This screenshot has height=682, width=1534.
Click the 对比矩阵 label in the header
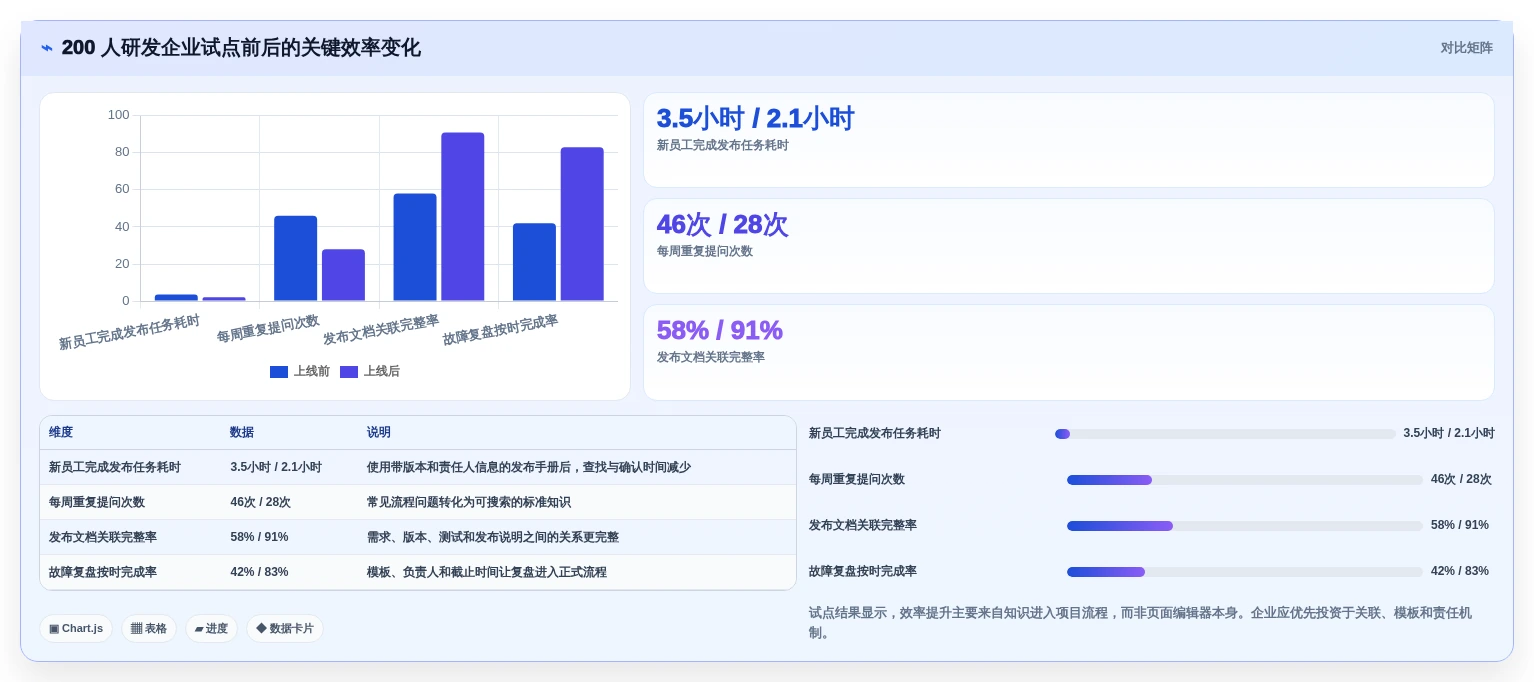(1466, 48)
